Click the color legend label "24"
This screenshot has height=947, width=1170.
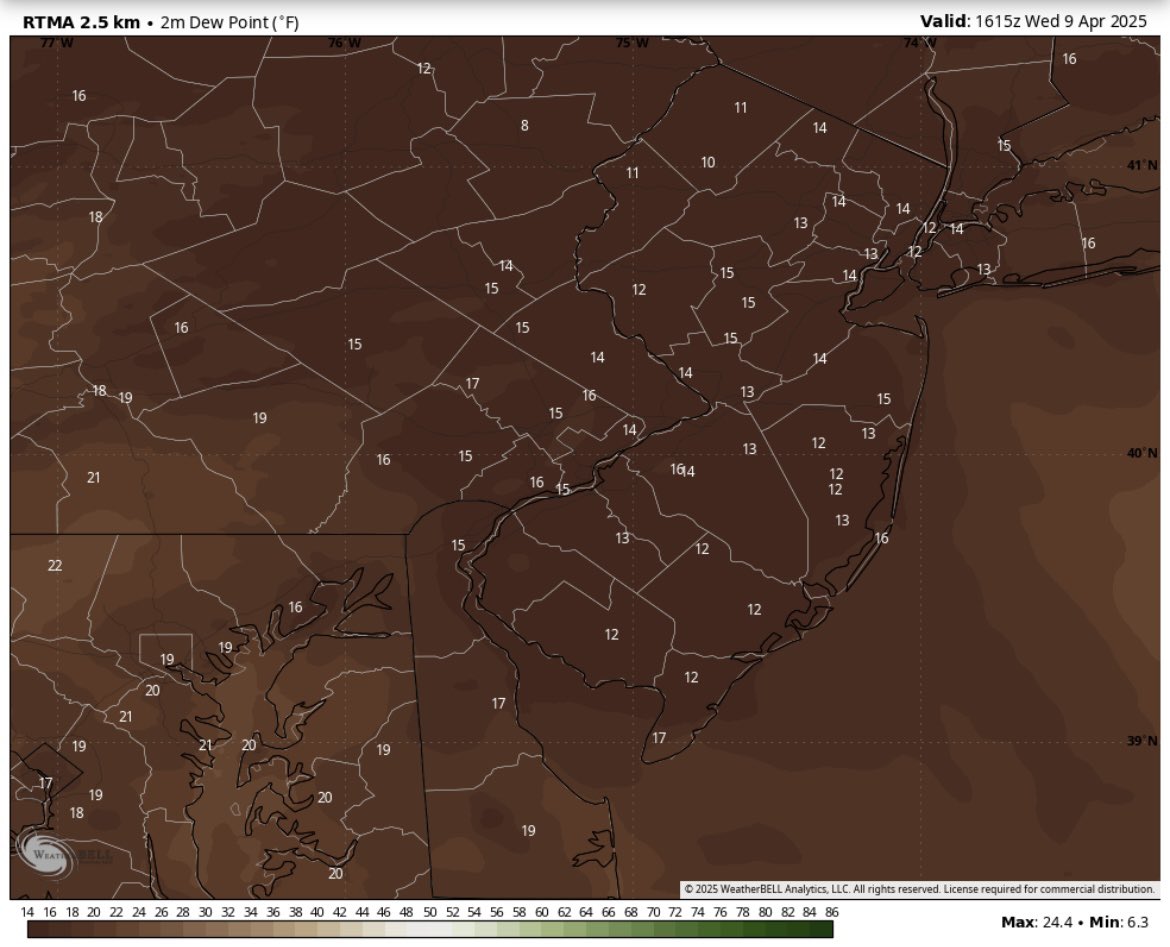[x=139, y=912]
